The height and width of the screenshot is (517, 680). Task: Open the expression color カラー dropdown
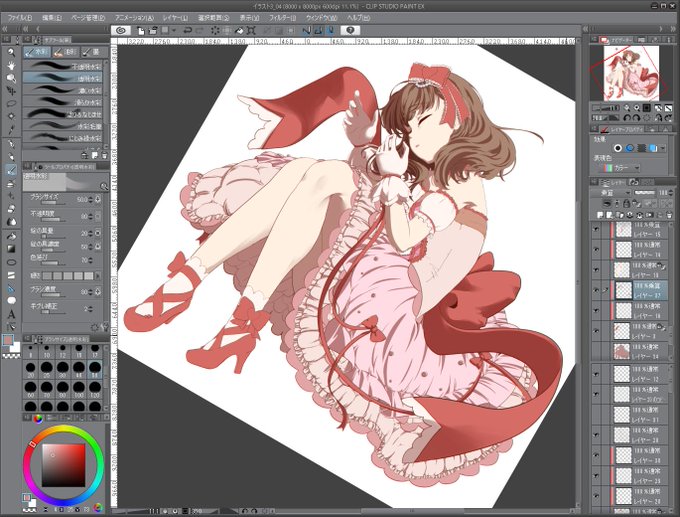622,167
